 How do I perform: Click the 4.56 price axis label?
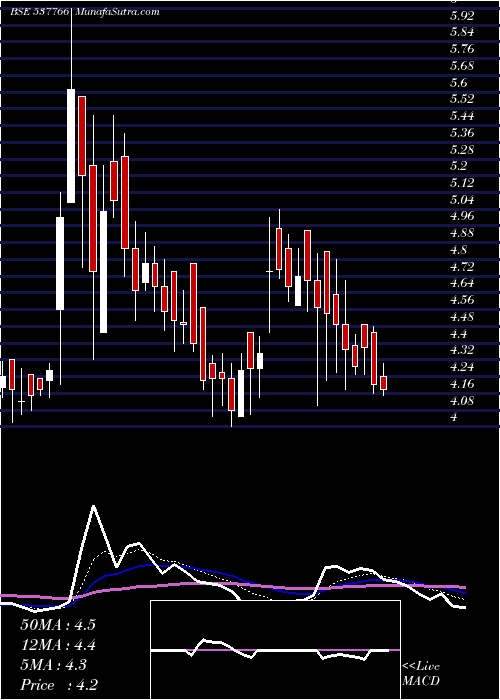(x=462, y=300)
